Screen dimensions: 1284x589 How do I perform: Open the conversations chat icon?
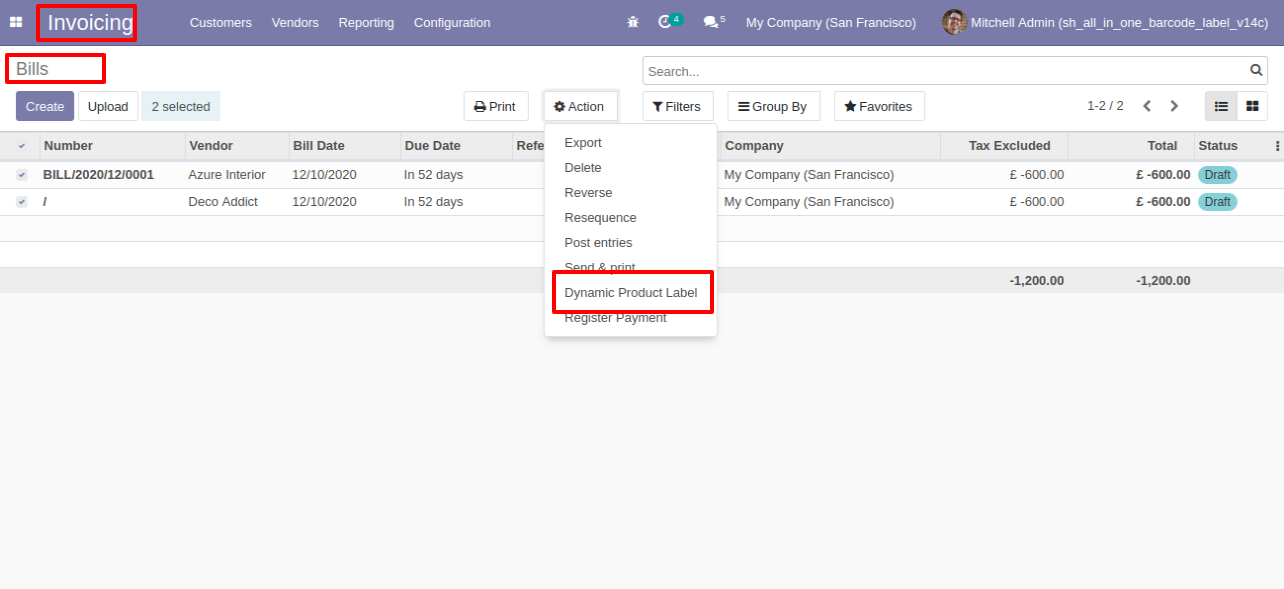(x=710, y=22)
